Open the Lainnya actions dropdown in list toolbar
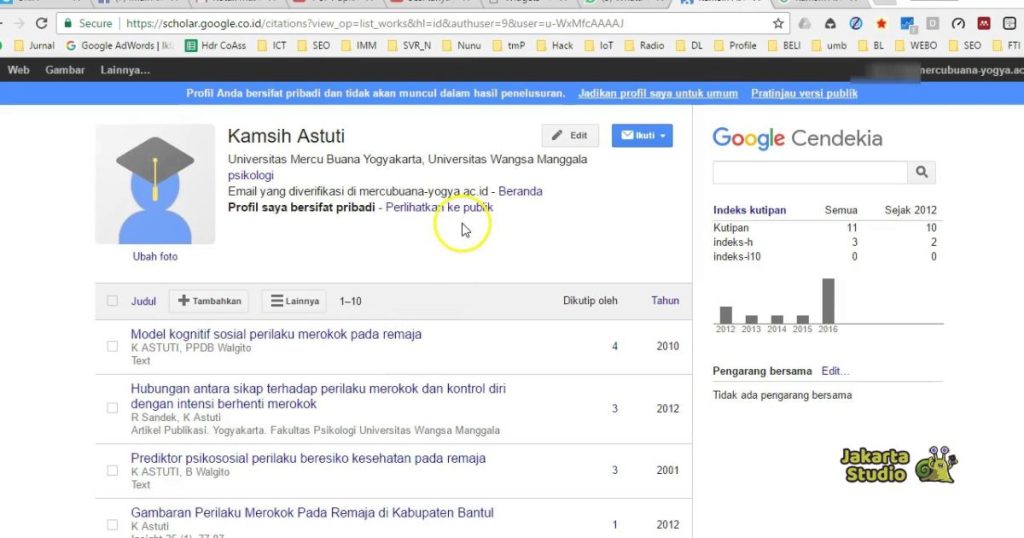Viewport: 1024px width, 538px height. click(293, 301)
